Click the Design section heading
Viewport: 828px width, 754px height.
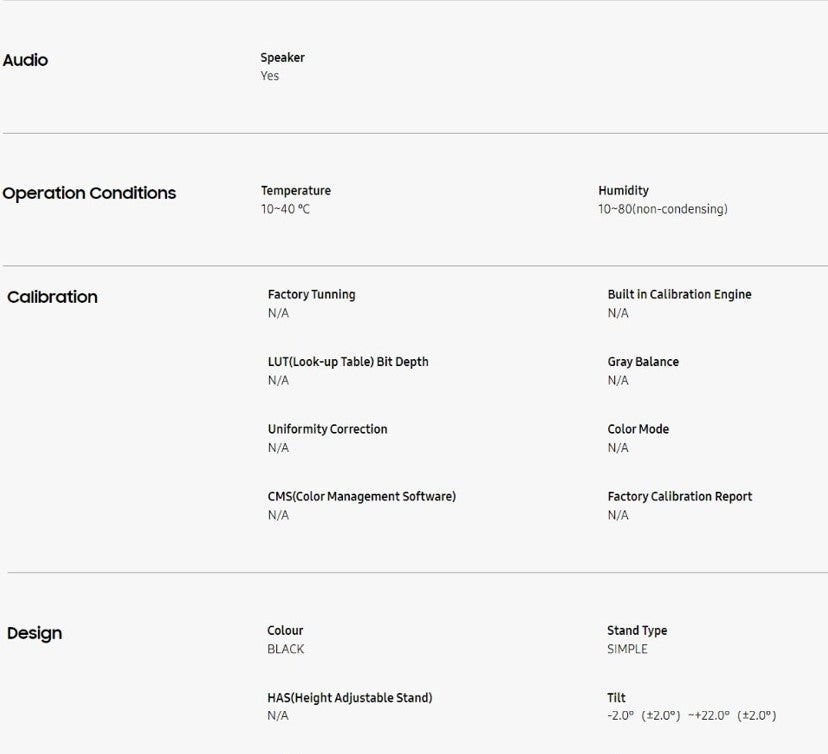34,633
